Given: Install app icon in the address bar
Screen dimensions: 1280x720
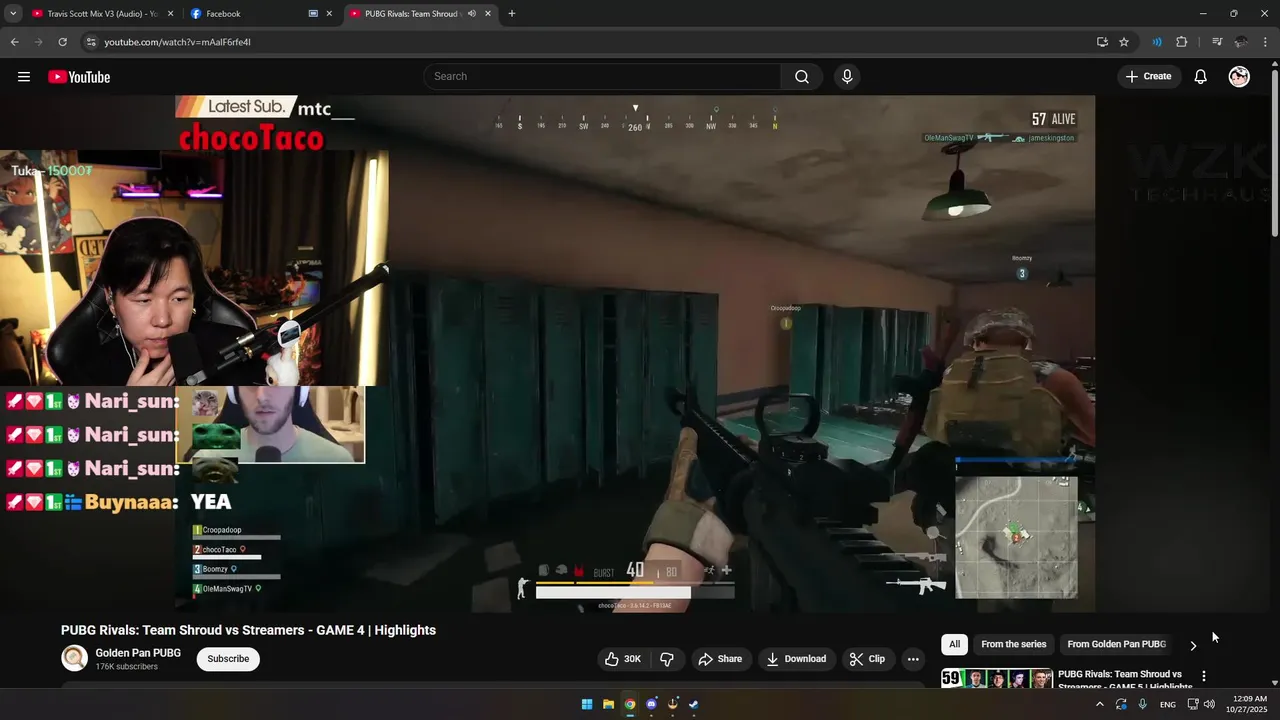Looking at the screenshot, I should click(1102, 42).
